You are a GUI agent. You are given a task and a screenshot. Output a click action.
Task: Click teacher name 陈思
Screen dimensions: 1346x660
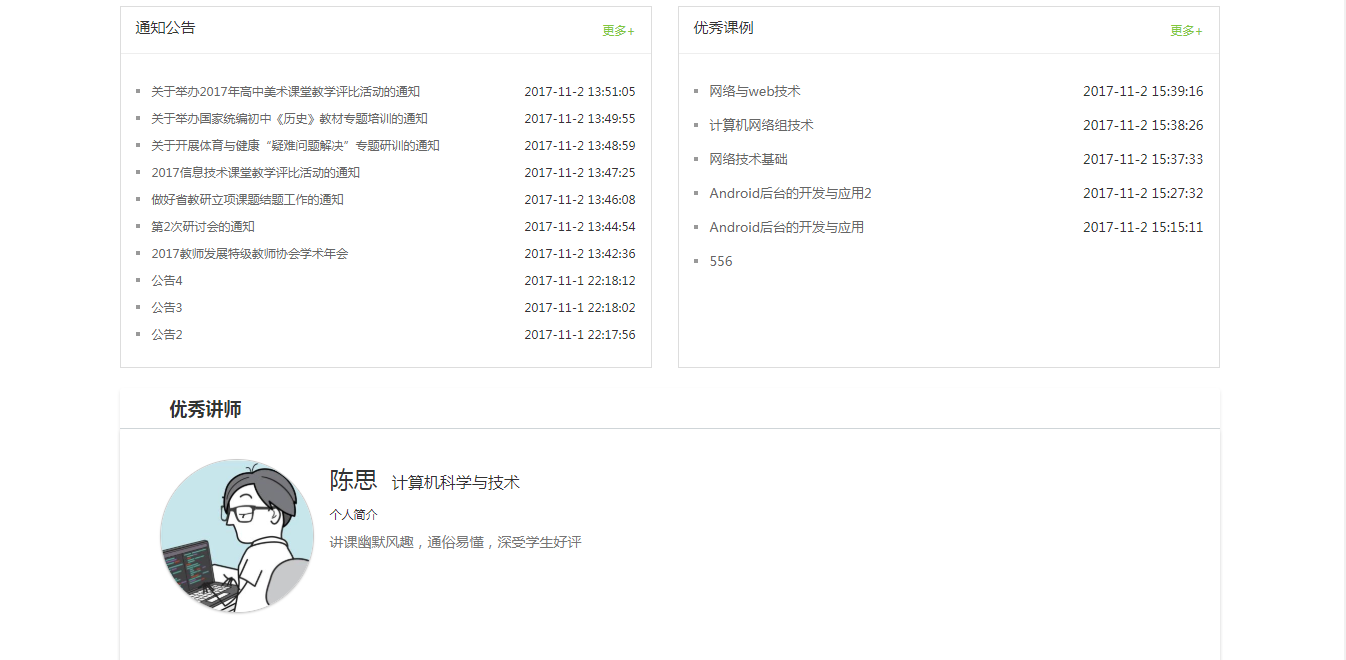353,480
